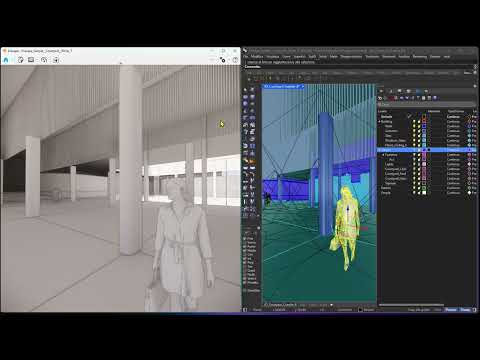Viewport: 480px width, 360px height.
Task: Open Continuous linetype of Lights layer
Action: point(453,164)
